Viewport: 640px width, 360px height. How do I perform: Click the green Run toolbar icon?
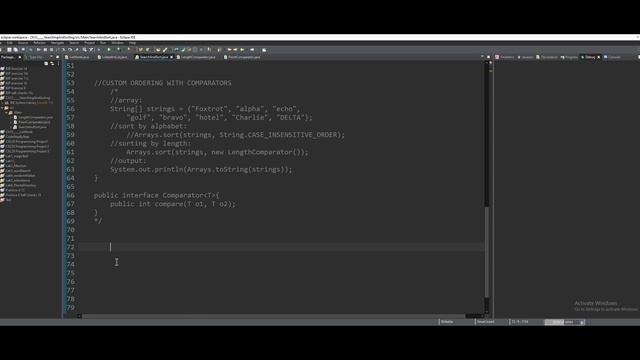[x=109, y=50]
